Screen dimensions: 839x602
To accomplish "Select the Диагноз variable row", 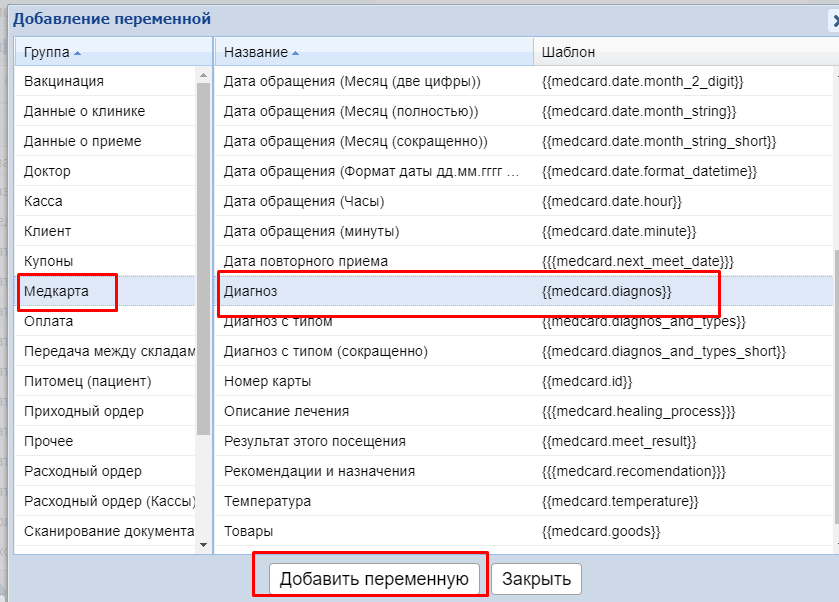I will tap(250, 291).
